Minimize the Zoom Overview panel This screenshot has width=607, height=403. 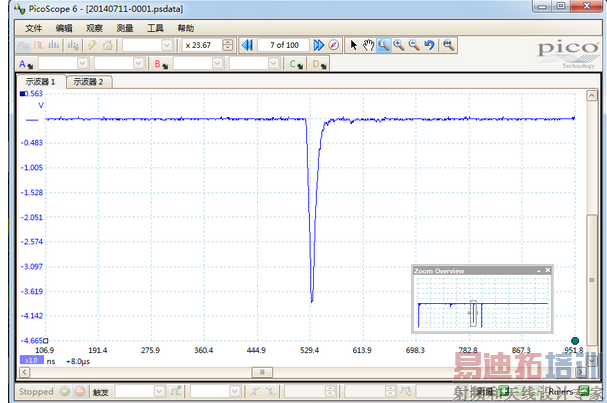[538, 271]
